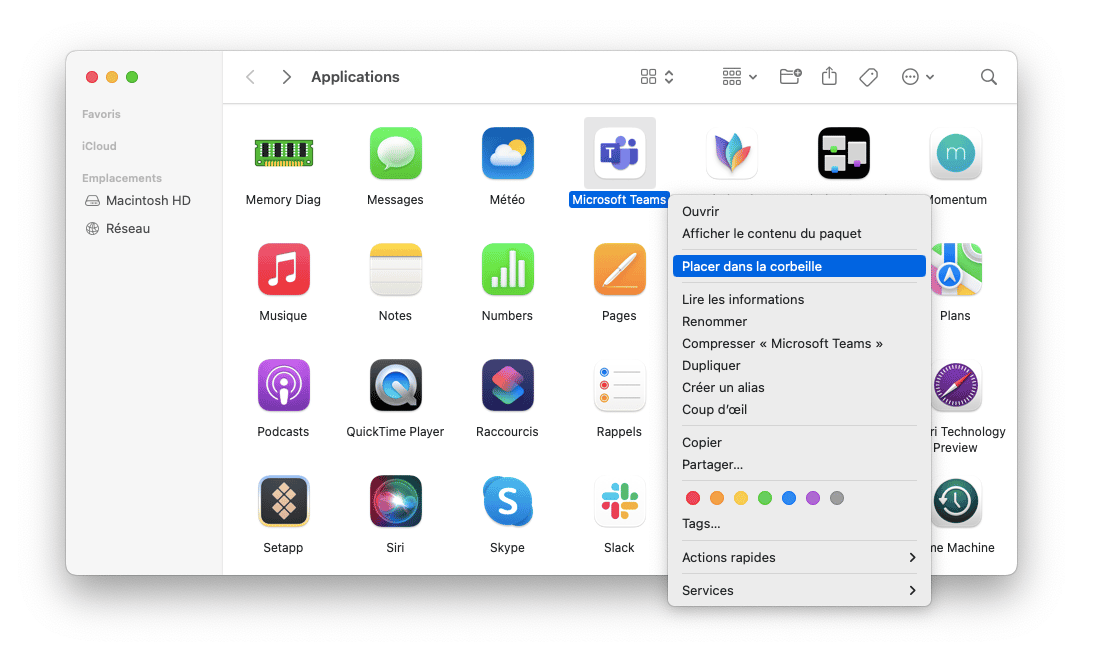This screenshot has width=1104, height=646.
Task: Go forward with the right chevron
Action: [x=286, y=77]
